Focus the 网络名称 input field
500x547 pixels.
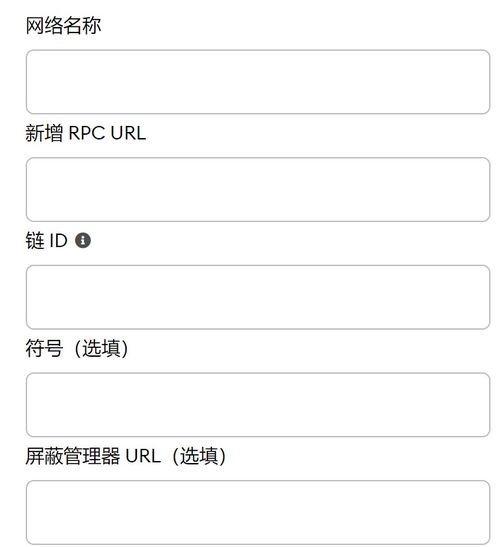258,82
